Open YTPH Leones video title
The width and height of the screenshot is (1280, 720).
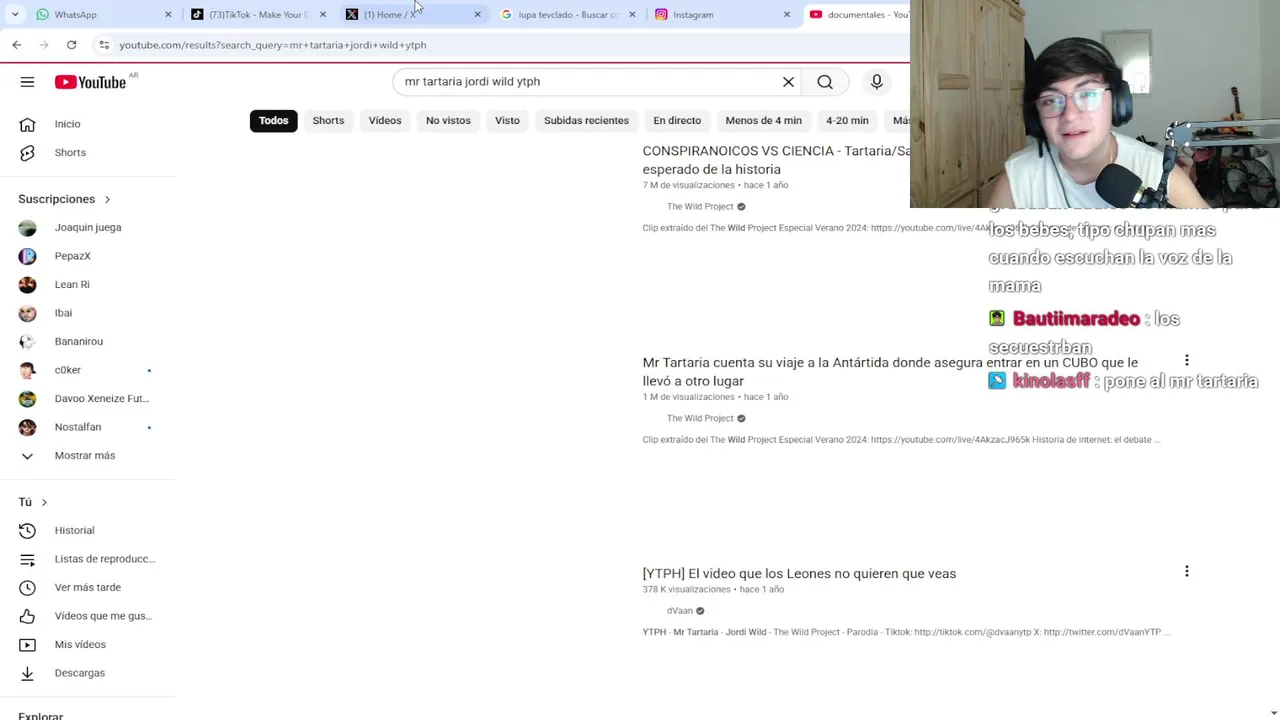pyautogui.click(x=799, y=574)
